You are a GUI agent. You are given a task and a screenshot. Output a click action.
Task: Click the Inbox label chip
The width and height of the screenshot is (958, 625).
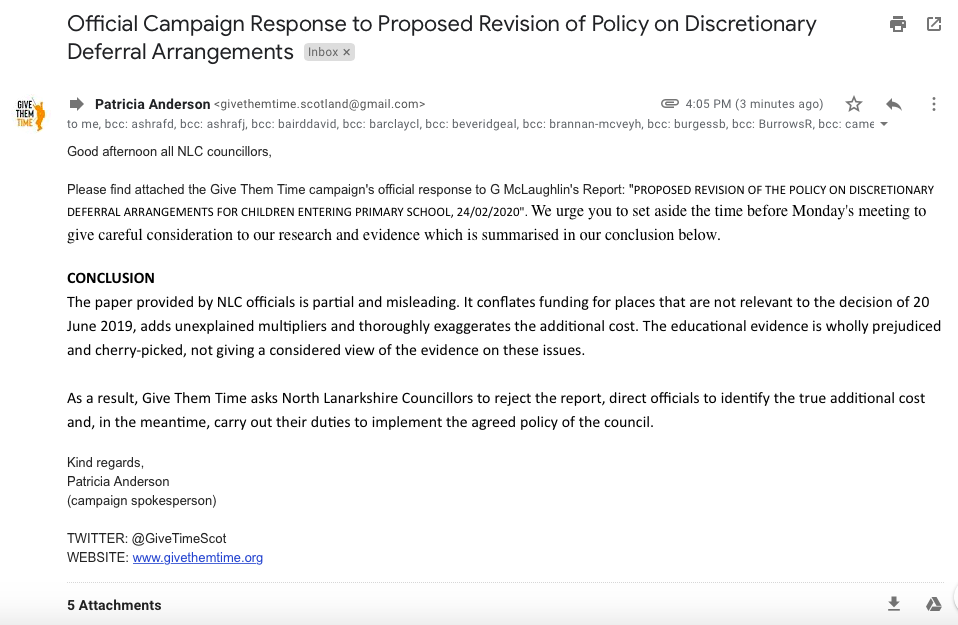(323, 52)
